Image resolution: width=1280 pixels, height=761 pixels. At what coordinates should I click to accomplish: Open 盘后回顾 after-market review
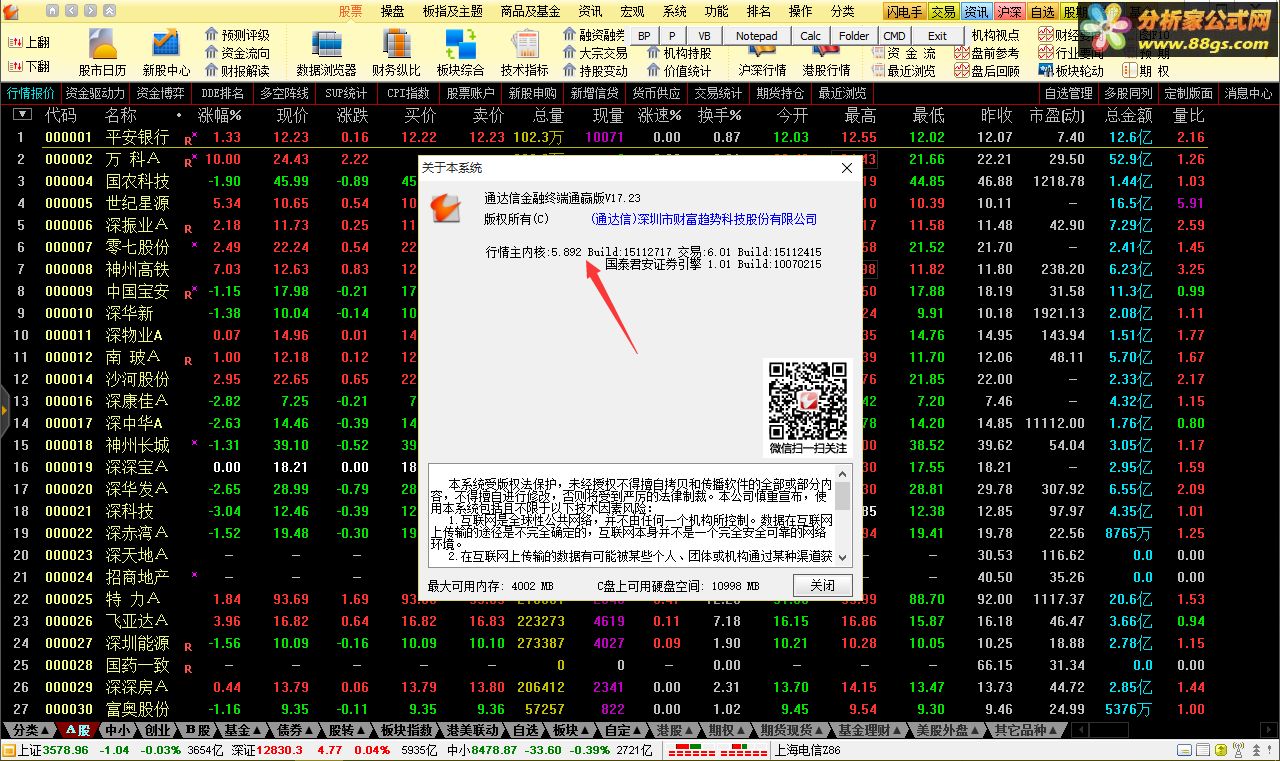click(x=987, y=71)
